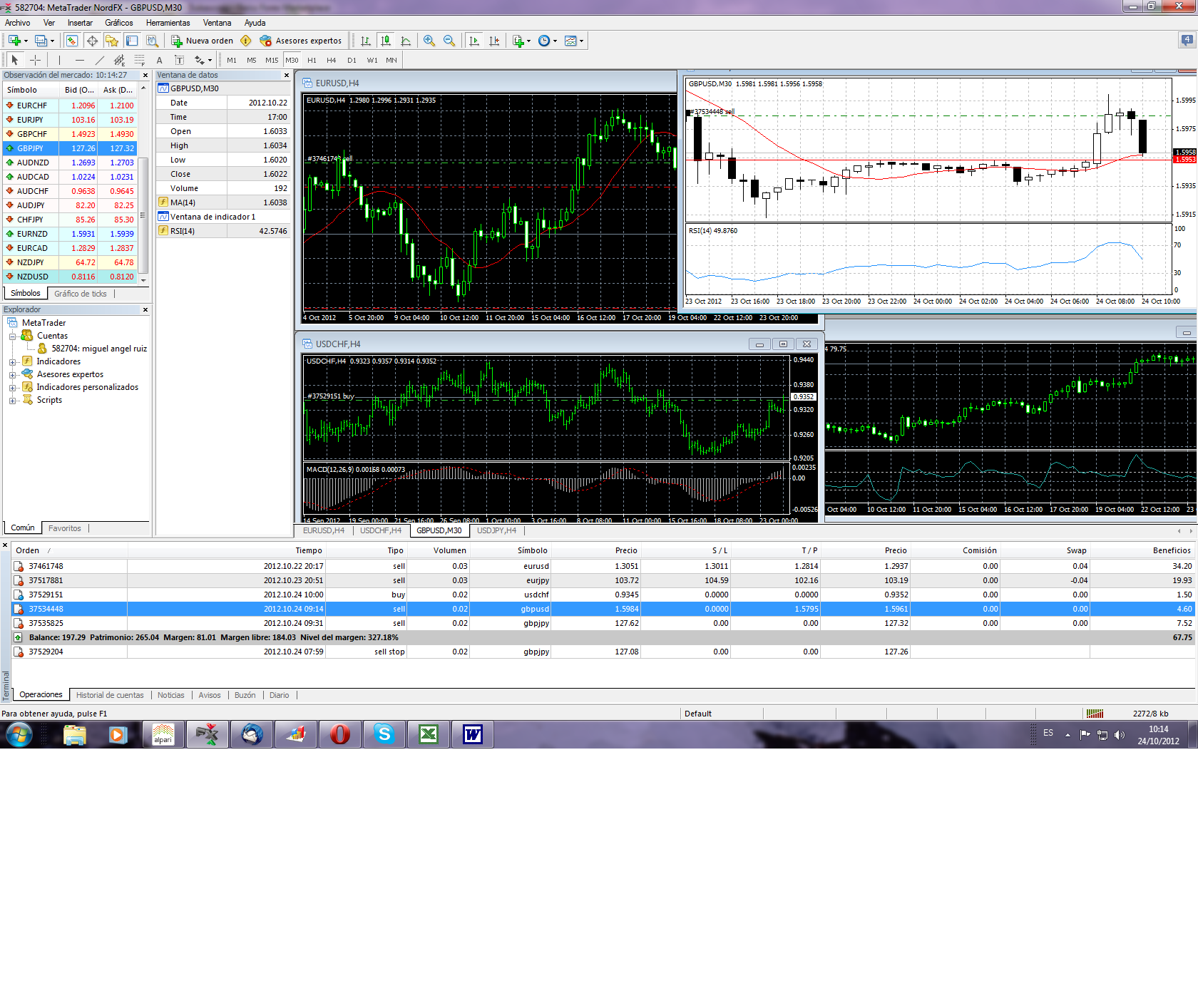Select the trendline drawing tool
Viewport: 1198px width, 1008px height.
coord(100,61)
